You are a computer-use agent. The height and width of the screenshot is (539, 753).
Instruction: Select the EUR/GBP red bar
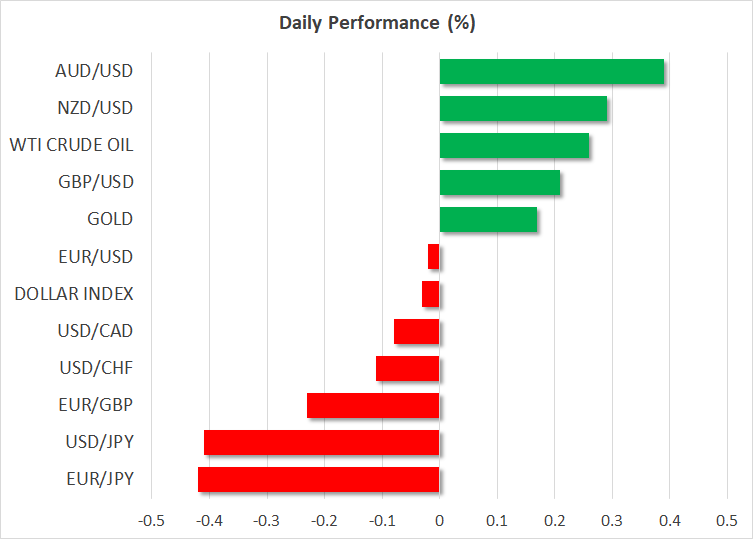pos(373,405)
